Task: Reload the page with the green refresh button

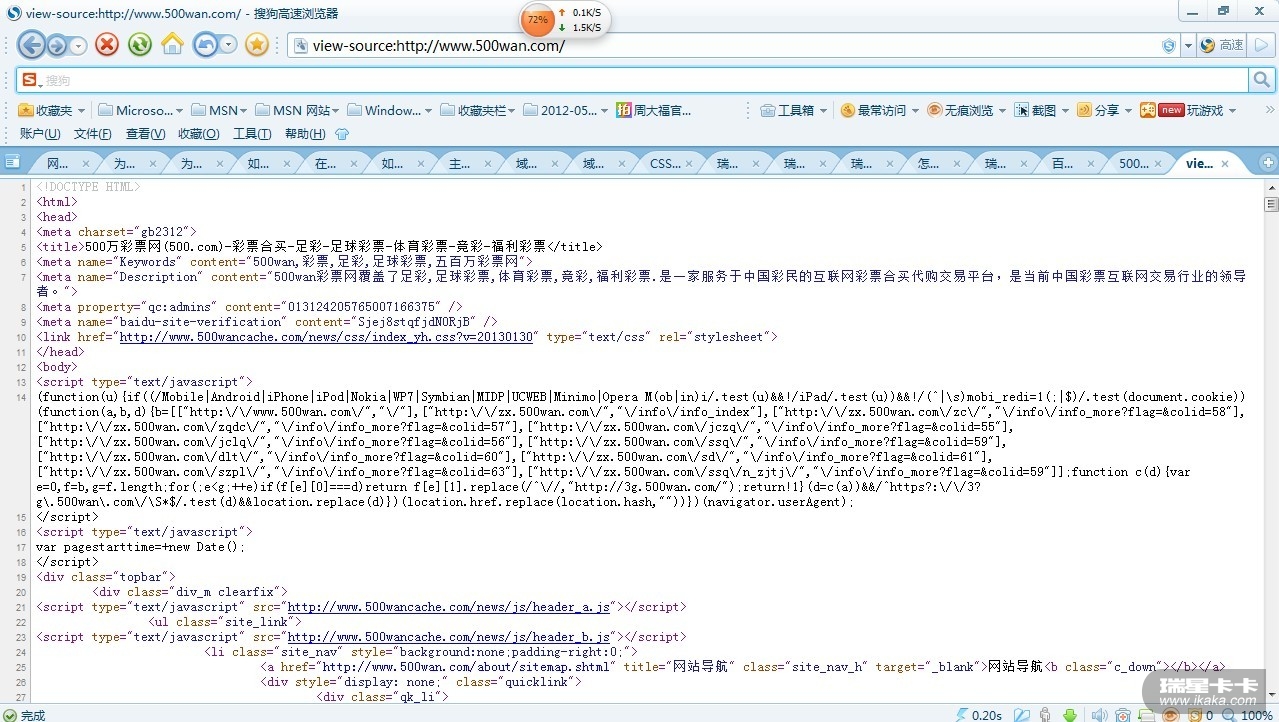Action: pos(139,44)
